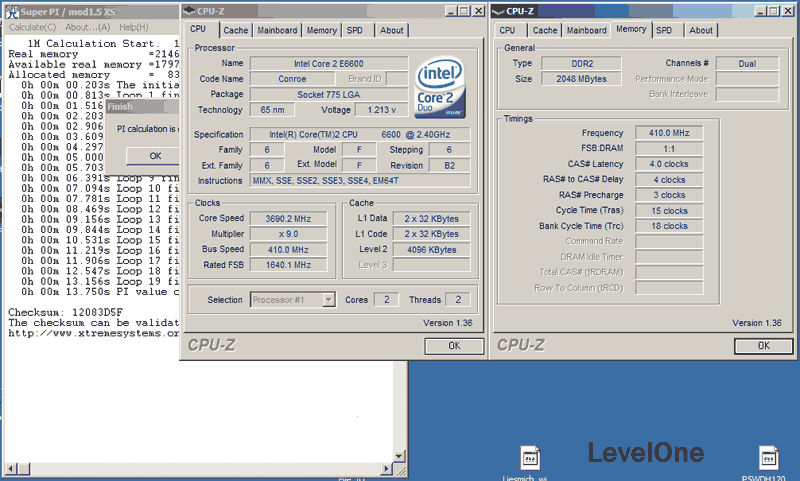Click OK in left CPU-Z window
This screenshot has height=481, width=800.
454,346
